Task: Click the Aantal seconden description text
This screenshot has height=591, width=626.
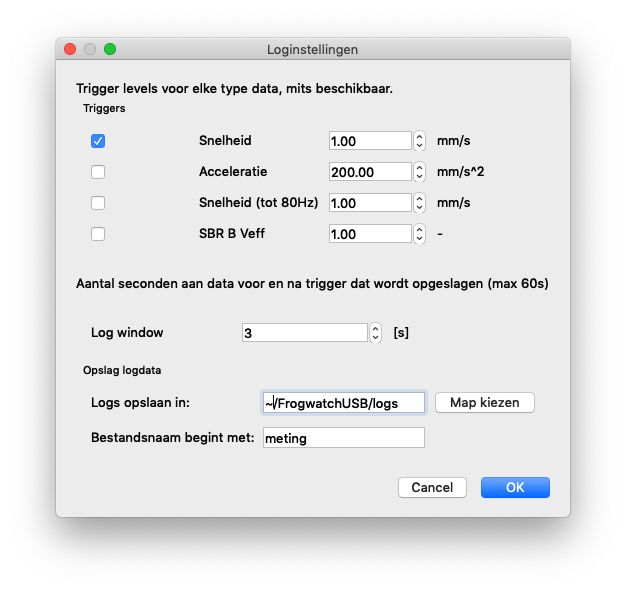Action: click(x=312, y=284)
